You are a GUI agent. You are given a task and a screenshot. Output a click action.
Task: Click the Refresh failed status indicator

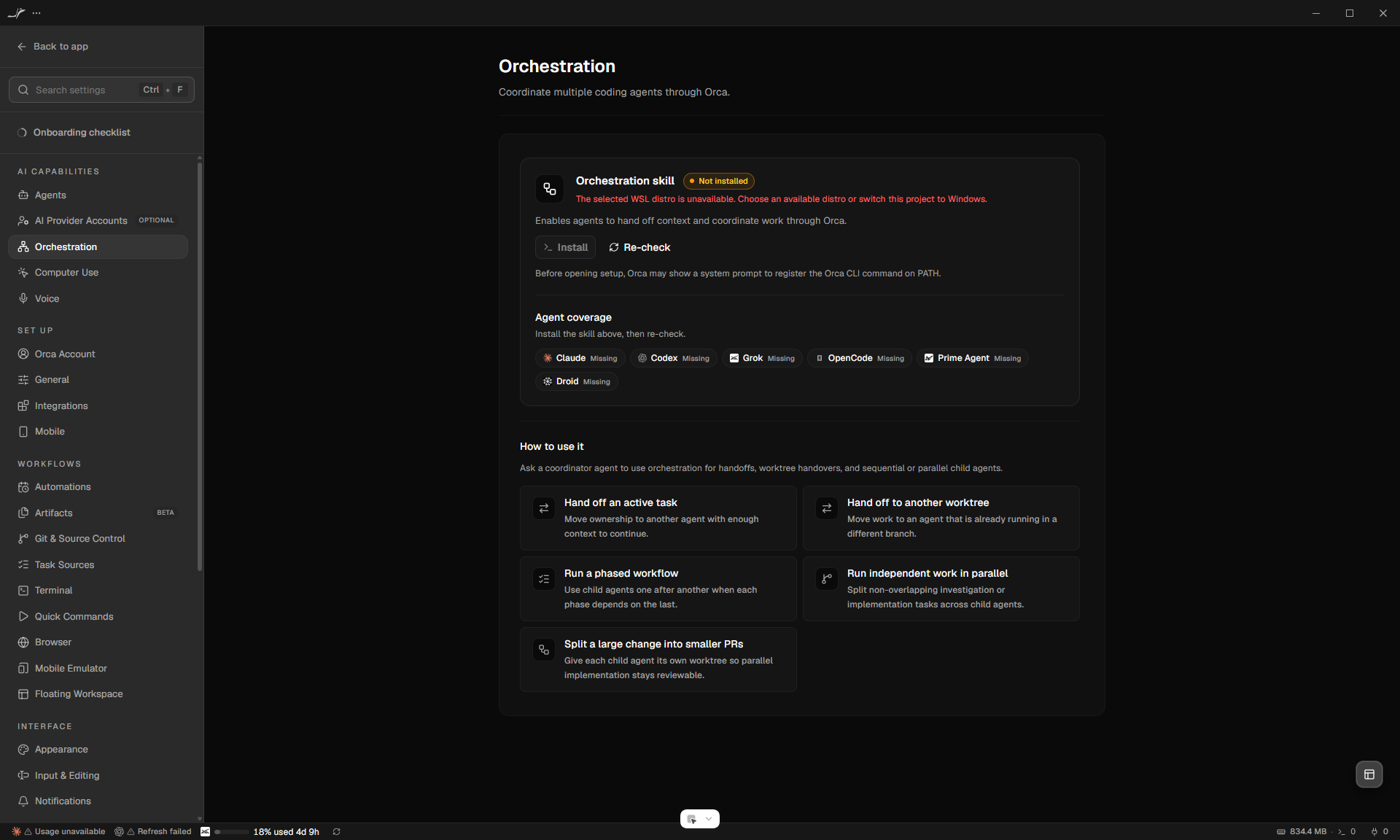[153, 832]
